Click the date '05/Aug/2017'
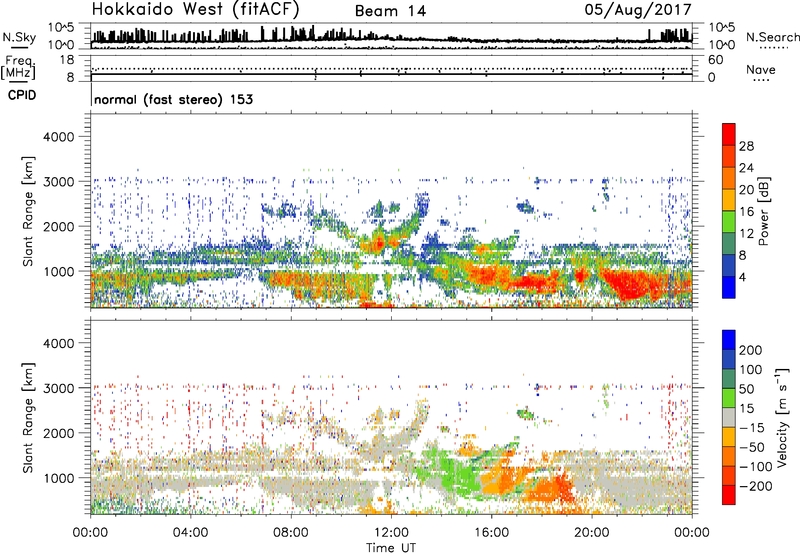800x554 pixels. pyautogui.click(x=638, y=10)
